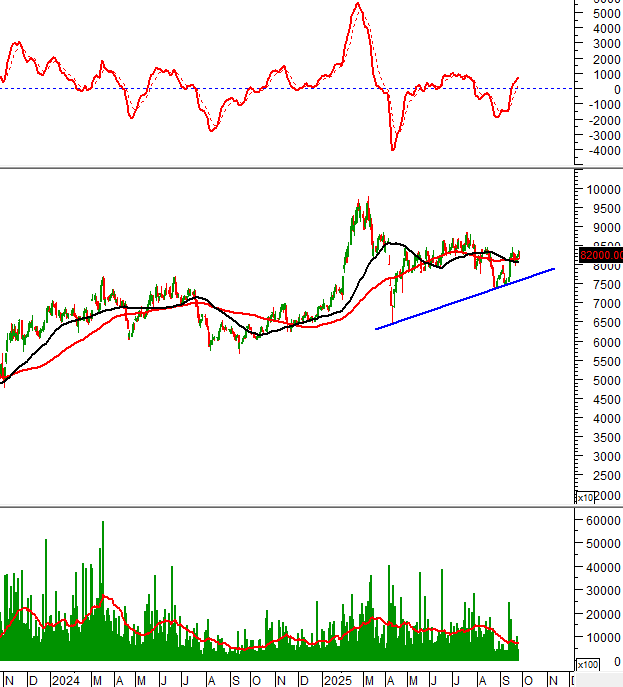Click the 5000 label on price axis

pos(600,380)
